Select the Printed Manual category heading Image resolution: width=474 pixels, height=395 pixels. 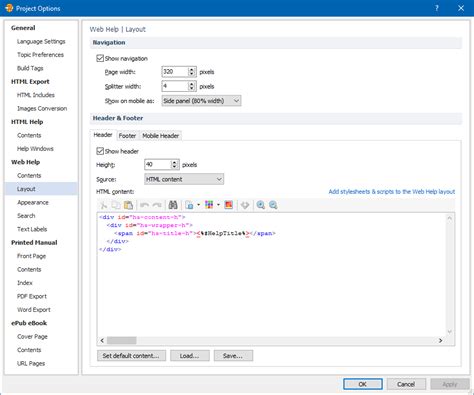point(34,243)
